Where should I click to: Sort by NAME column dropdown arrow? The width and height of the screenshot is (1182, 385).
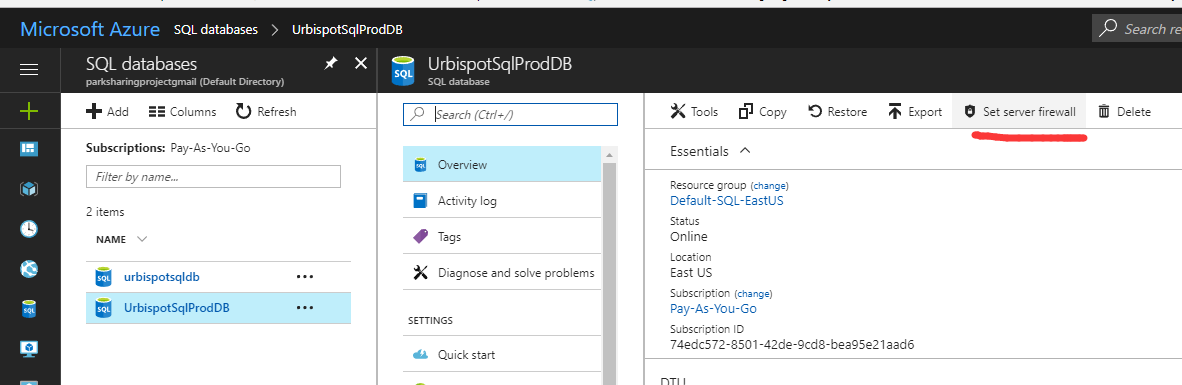click(142, 240)
